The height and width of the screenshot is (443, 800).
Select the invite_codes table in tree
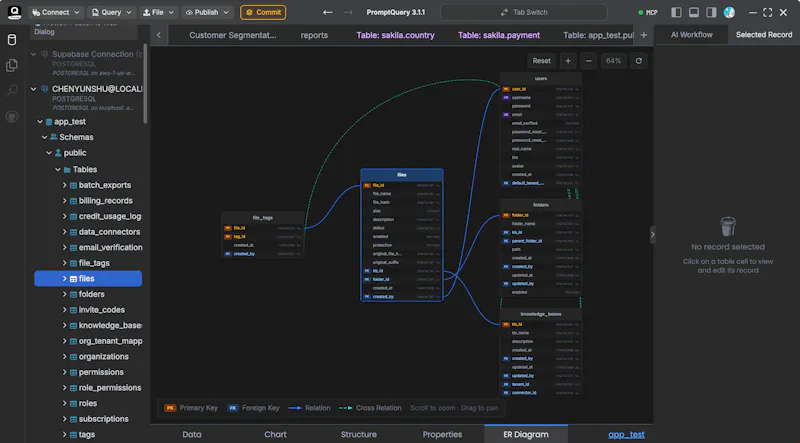102,310
